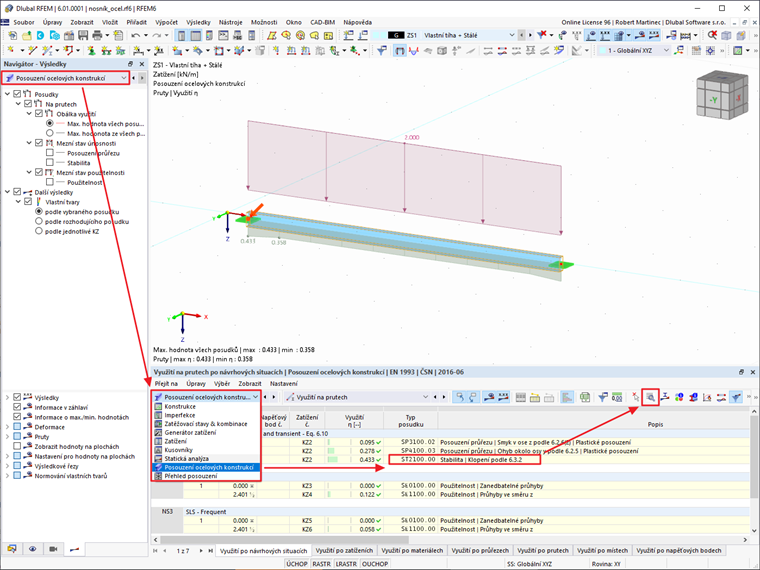The image size is (760, 570).
Task: Toggle the Na prutech checkbox
Action: point(28,104)
